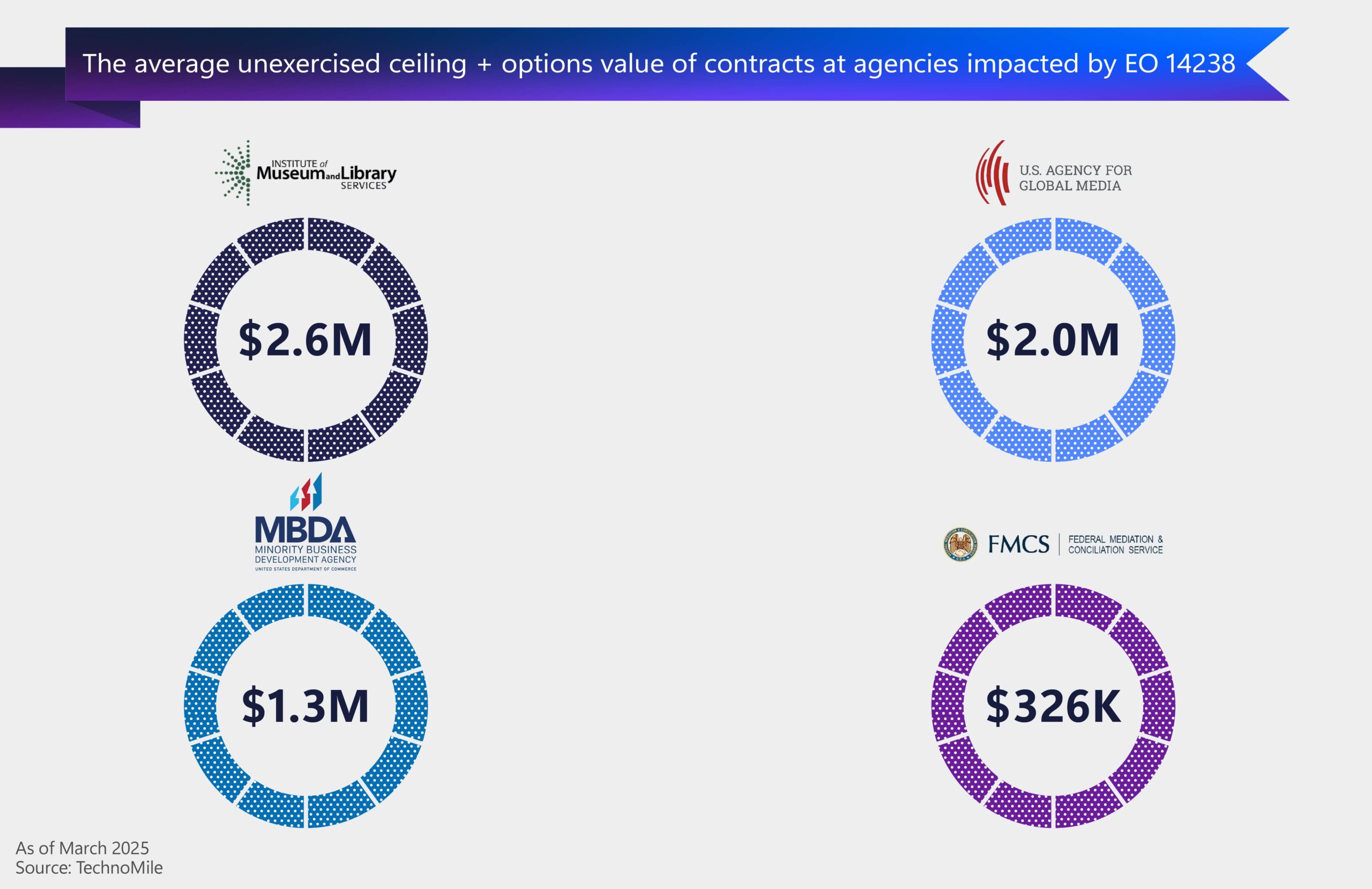Select the $326K figure

(1053, 706)
